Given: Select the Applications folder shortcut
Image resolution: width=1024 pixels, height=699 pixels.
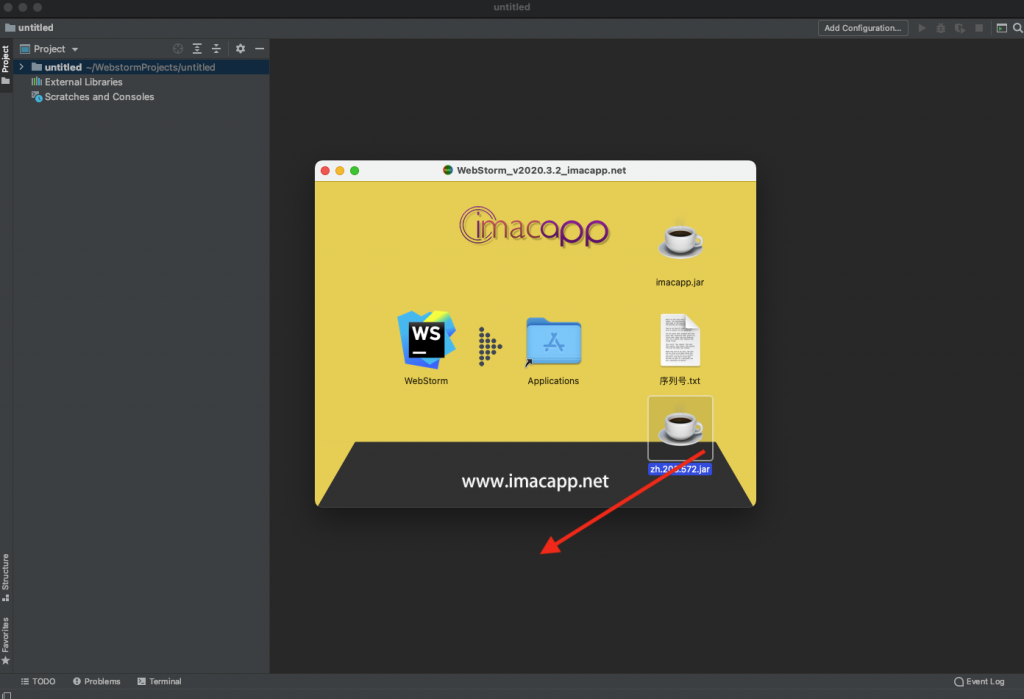Looking at the screenshot, I should pyautogui.click(x=553, y=341).
